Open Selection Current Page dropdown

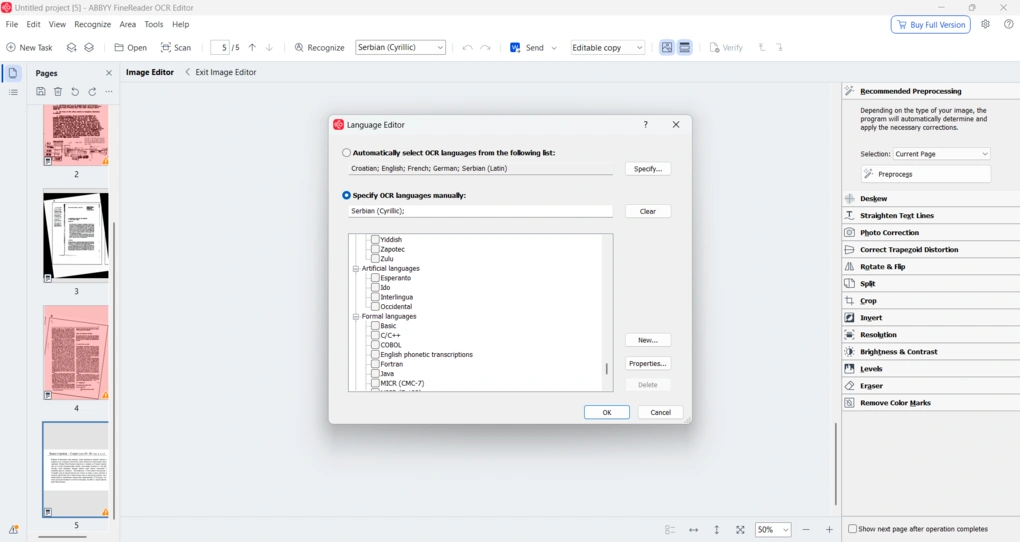pos(941,154)
